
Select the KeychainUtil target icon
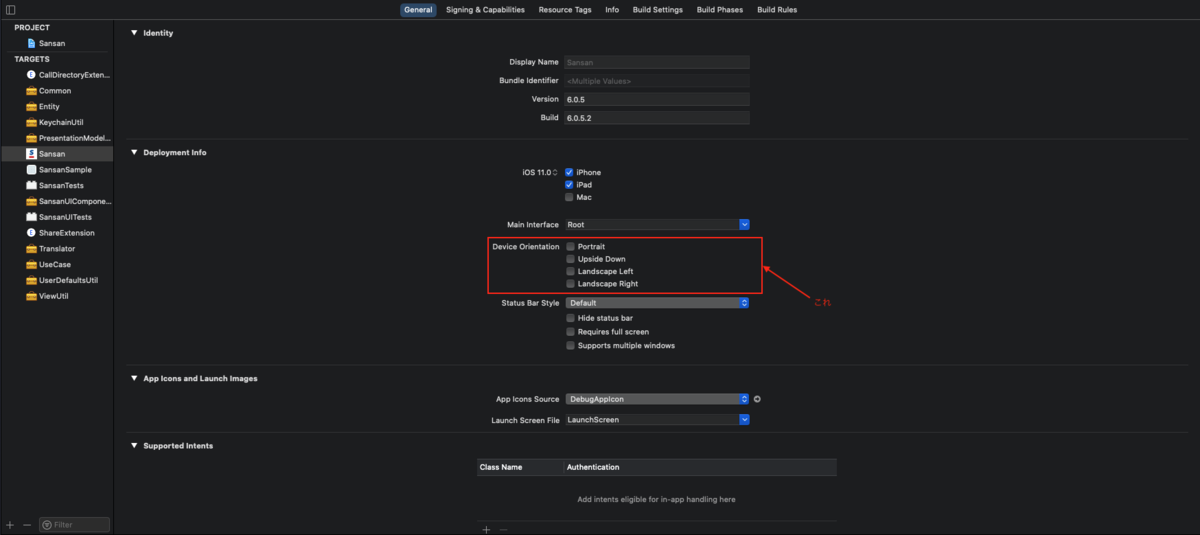[31, 122]
